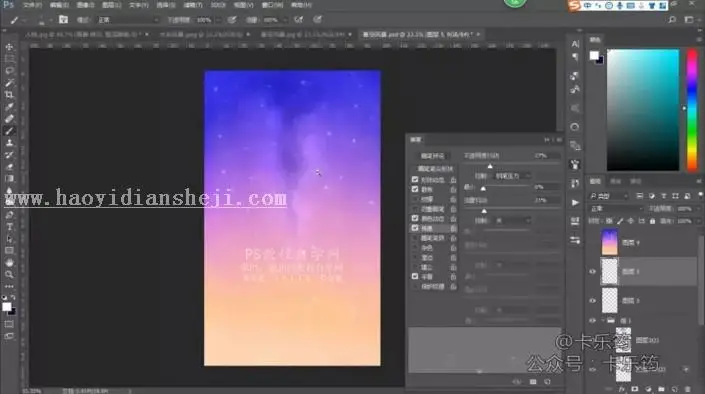Image resolution: width=705 pixels, height=394 pixels.
Task: Select the Path Selection tool
Action: [9, 239]
